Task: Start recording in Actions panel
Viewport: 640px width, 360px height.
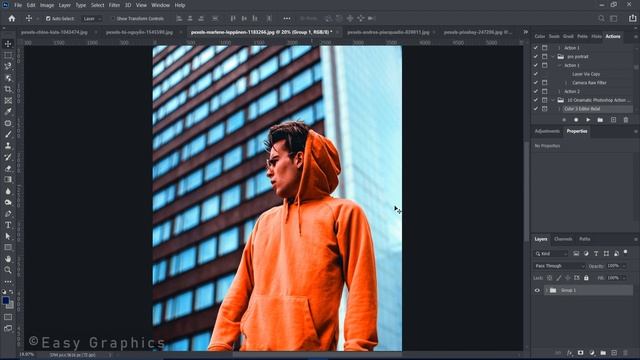Action: point(576,120)
